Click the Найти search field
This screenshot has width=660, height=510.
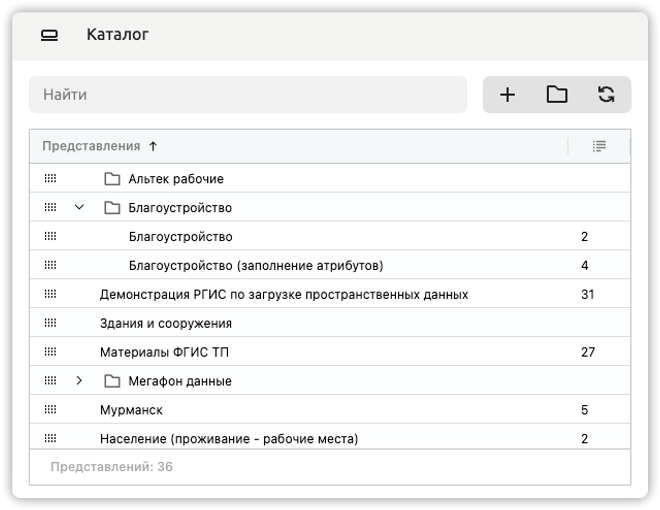[248, 95]
